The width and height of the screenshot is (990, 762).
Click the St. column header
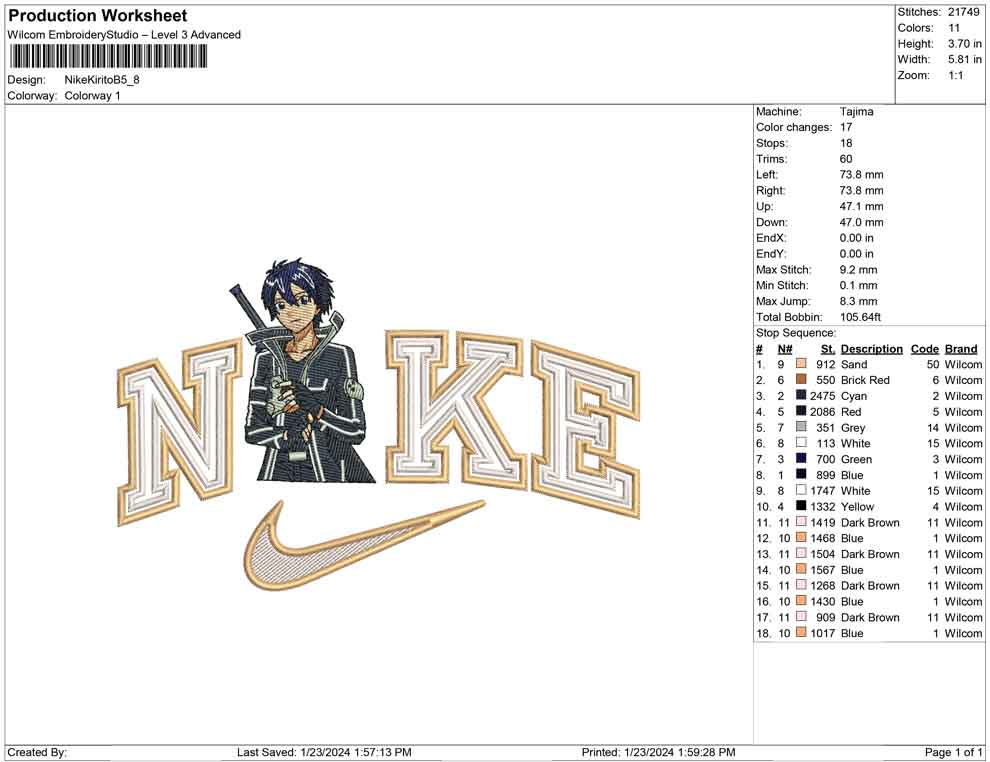click(828, 348)
